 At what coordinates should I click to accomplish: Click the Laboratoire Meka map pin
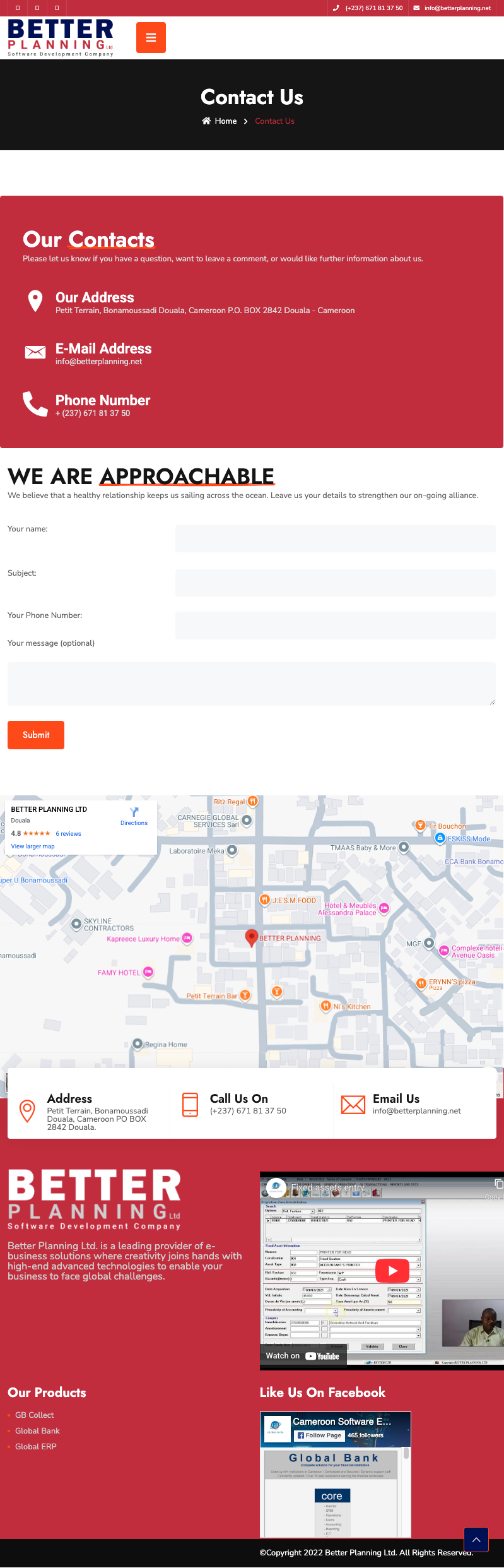click(x=232, y=850)
